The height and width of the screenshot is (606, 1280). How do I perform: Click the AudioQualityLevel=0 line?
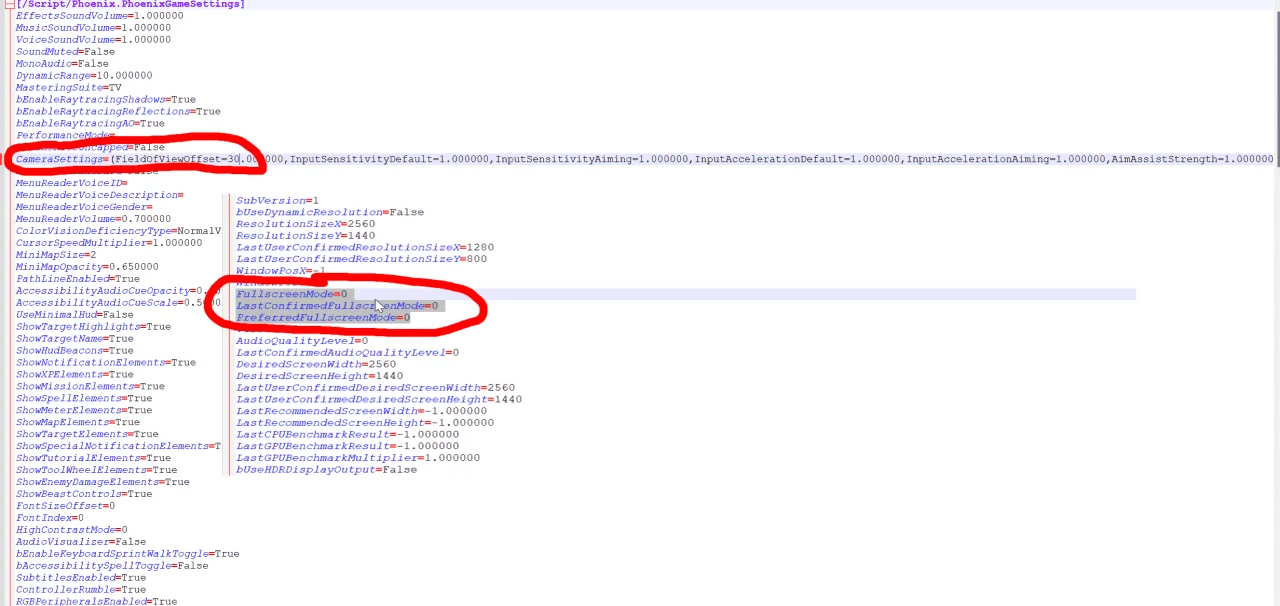click(302, 342)
